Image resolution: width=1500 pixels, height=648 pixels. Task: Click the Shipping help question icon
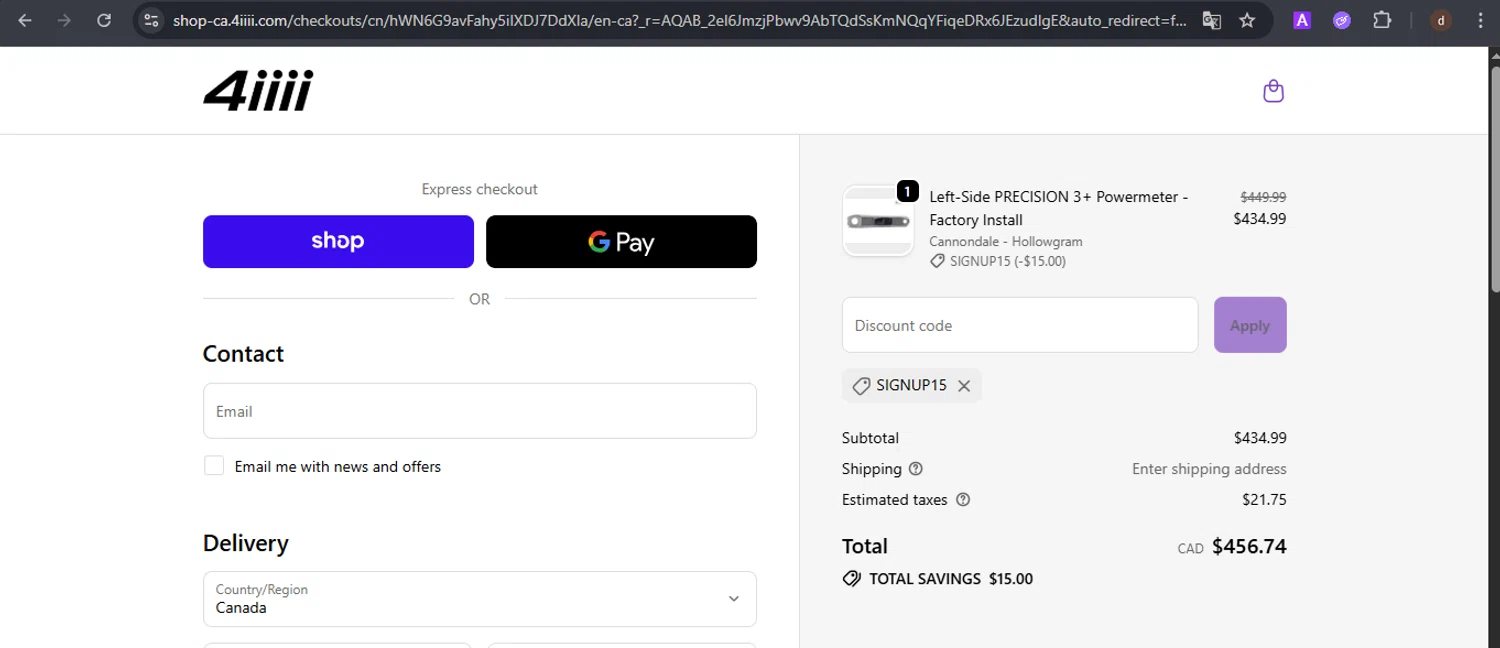[915, 469]
